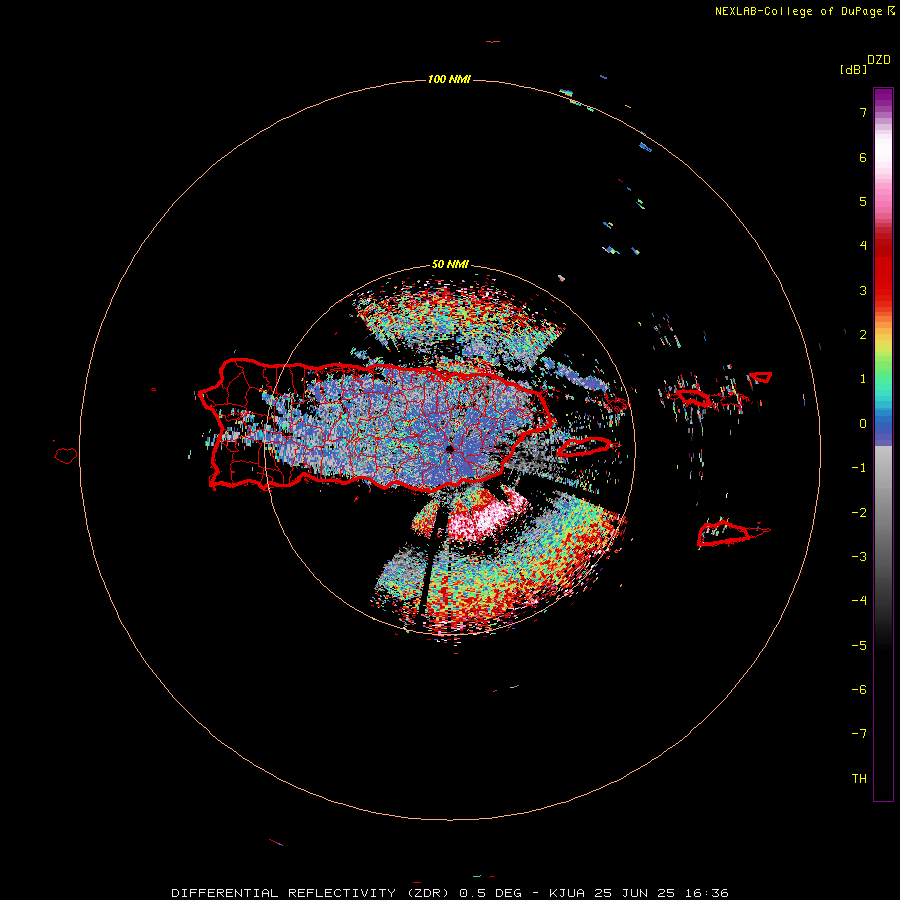Image resolution: width=900 pixels, height=900 pixels.
Task: Click the legend value 1
Action: tap(863, 379)
